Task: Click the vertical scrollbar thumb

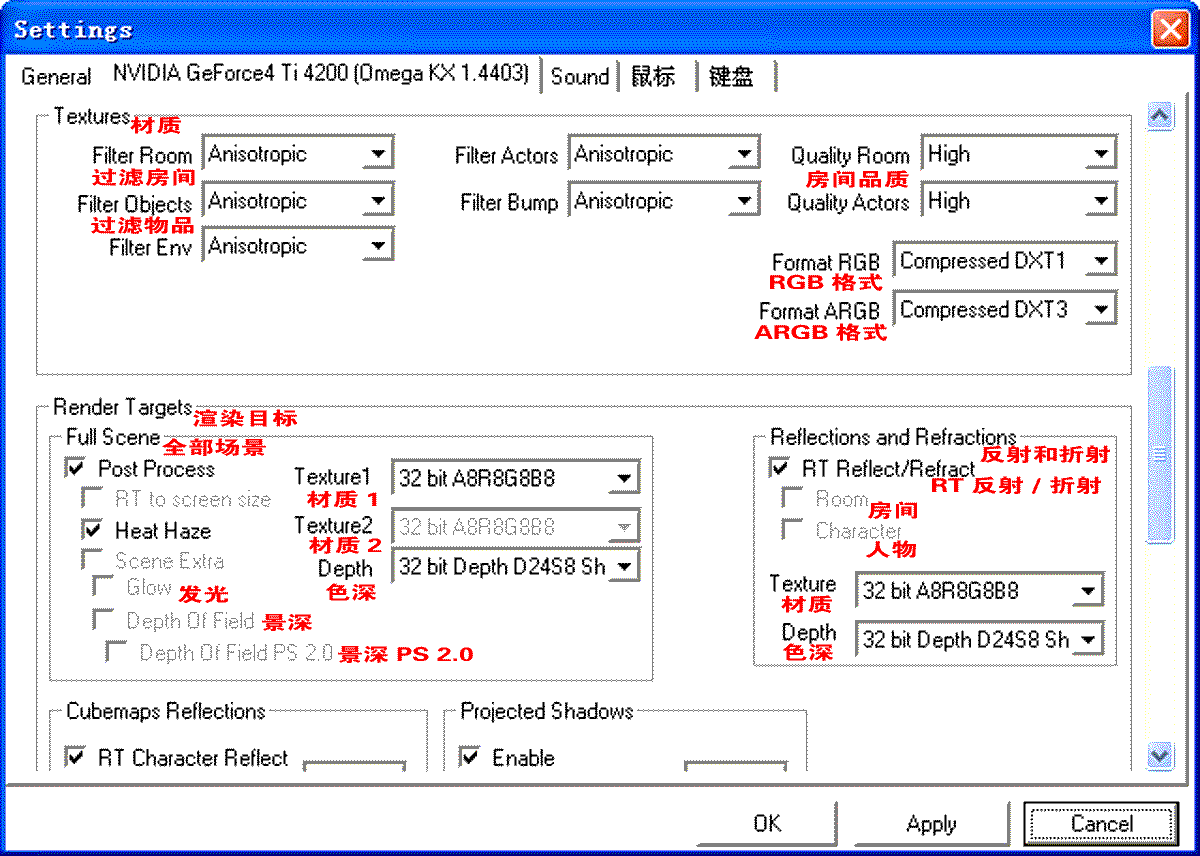Action: [x=1159, y=455]
